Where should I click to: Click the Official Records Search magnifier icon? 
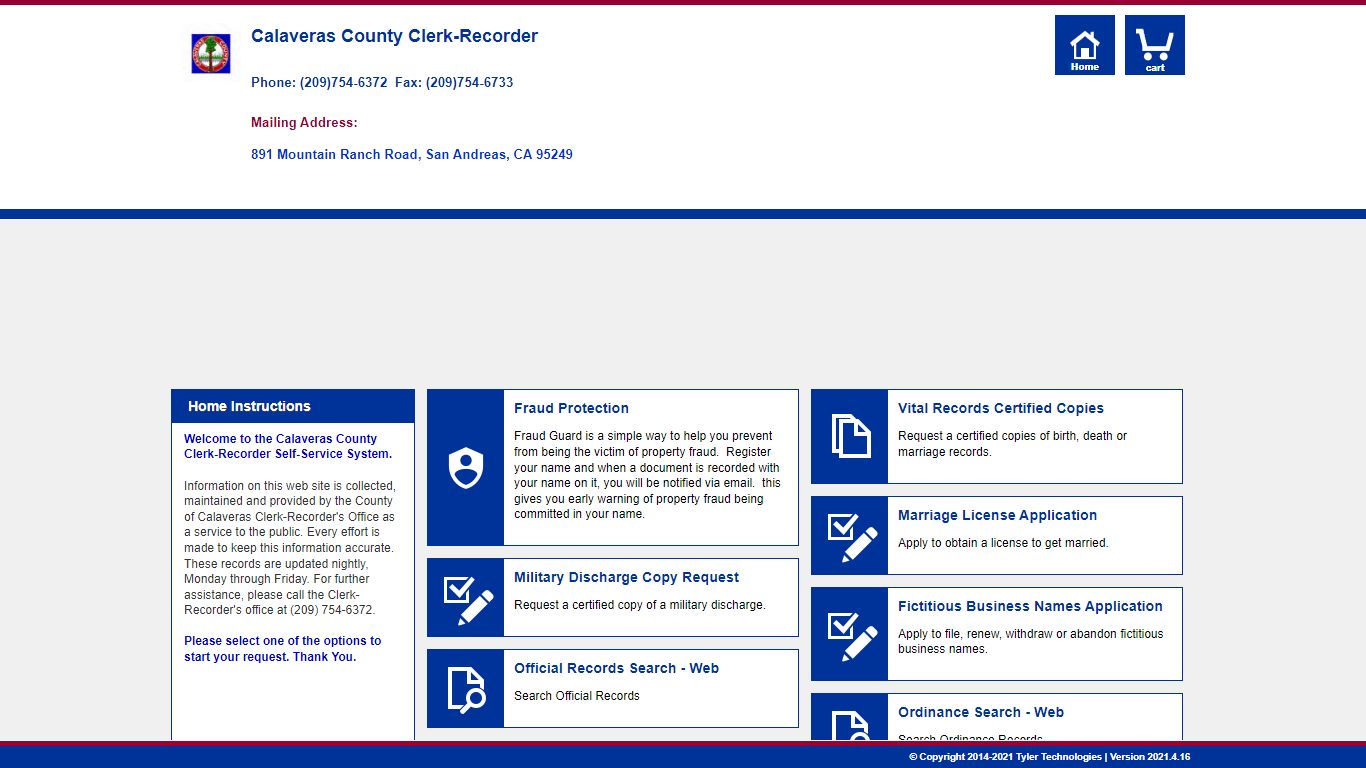click(x=466, y=688)
